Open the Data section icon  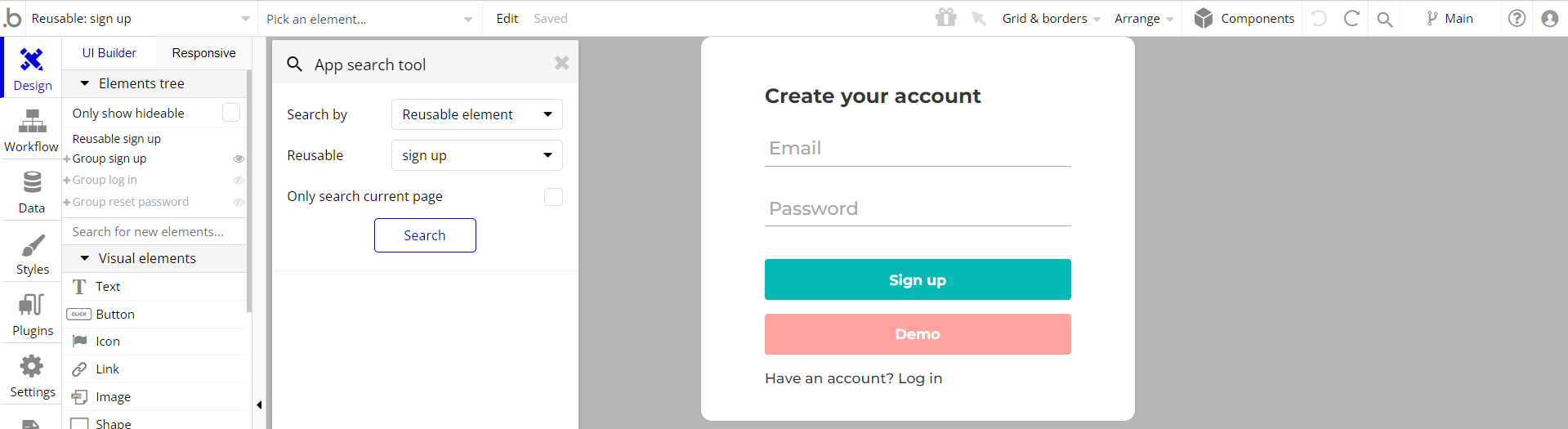point(32,182)
